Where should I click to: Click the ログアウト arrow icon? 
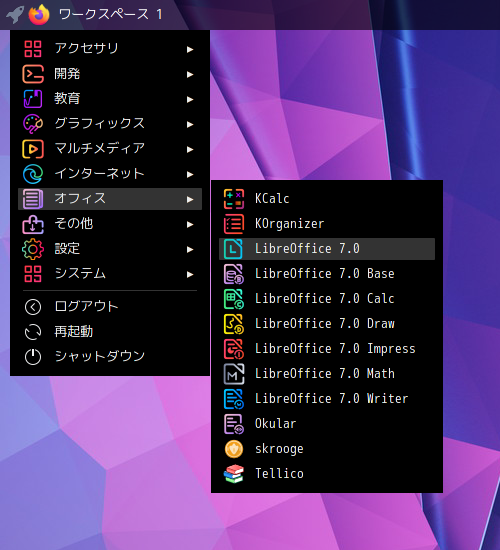[x=33, y=307]
